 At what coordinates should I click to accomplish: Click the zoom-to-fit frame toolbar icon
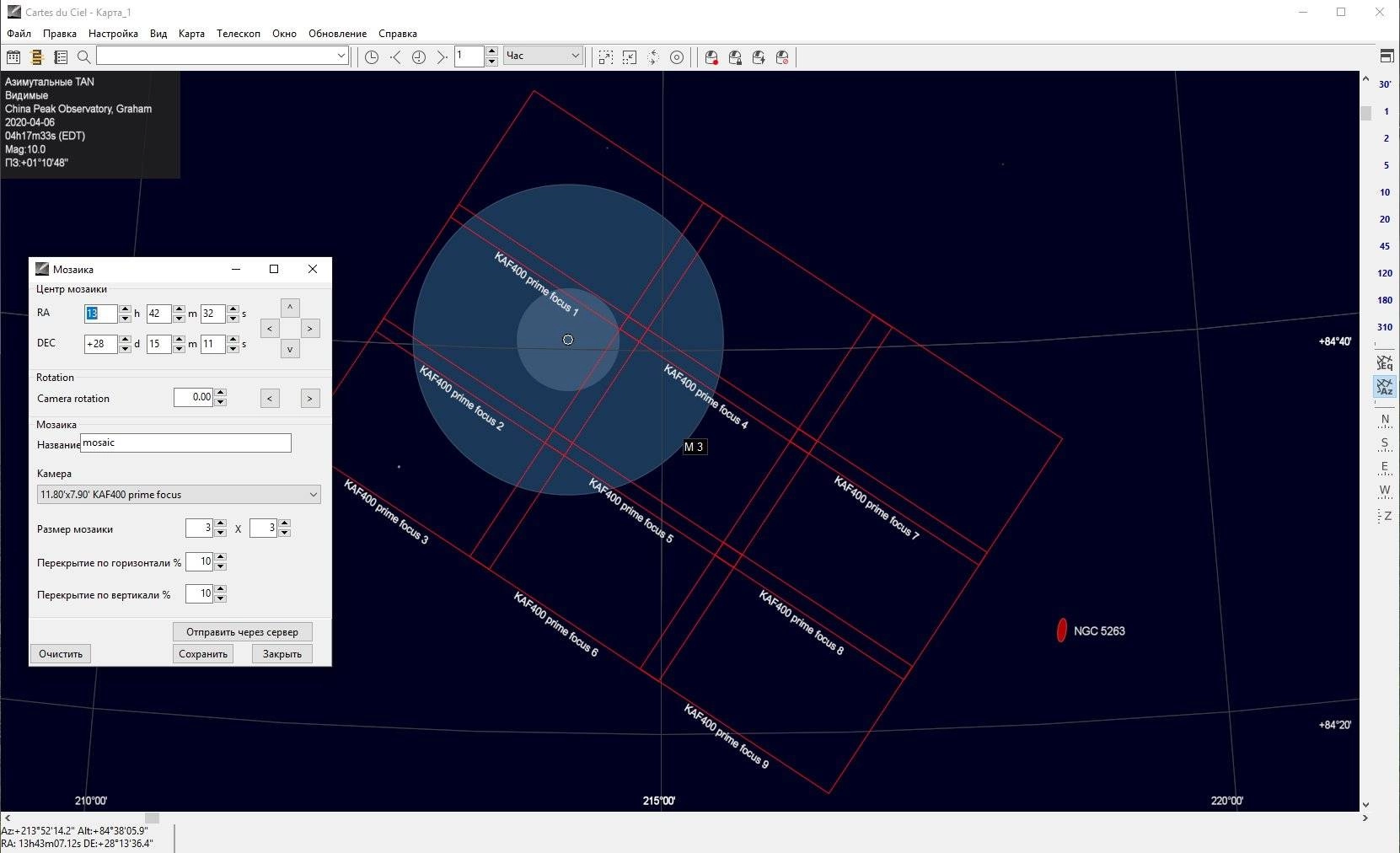click(x=630, y=56)
